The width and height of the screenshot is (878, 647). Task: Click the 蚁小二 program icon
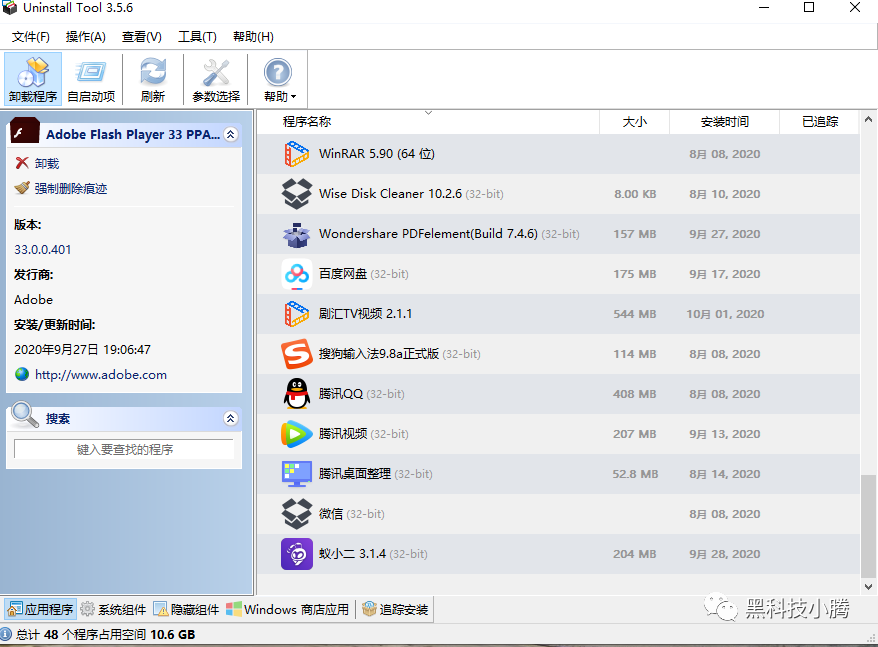point(296,554)
